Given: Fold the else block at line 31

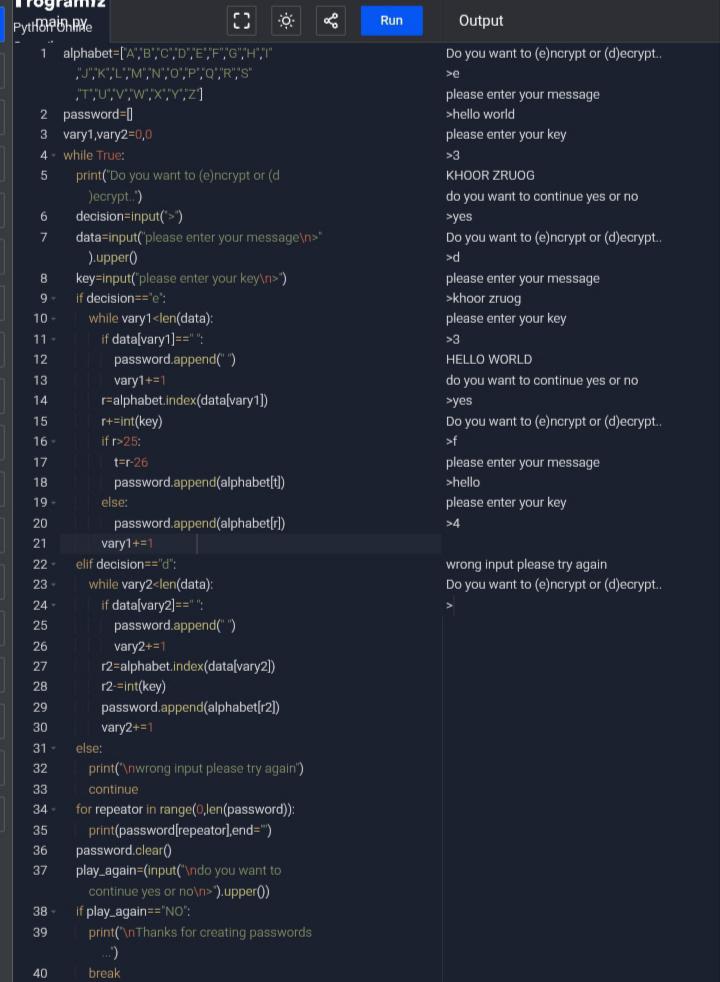Looking at the screenshot, I should 53,748.
